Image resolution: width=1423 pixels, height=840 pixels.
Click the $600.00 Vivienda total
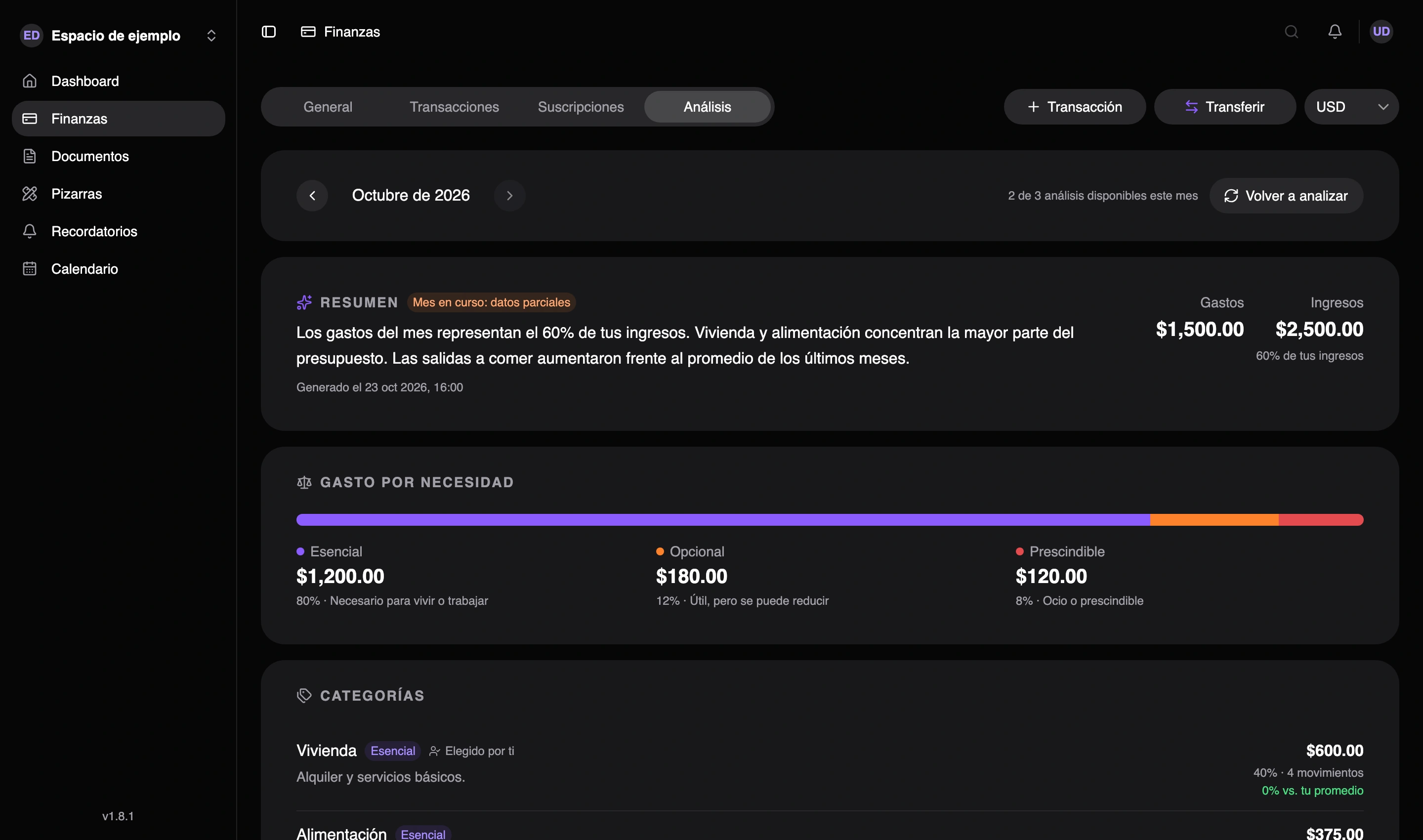pos(1335,751)
